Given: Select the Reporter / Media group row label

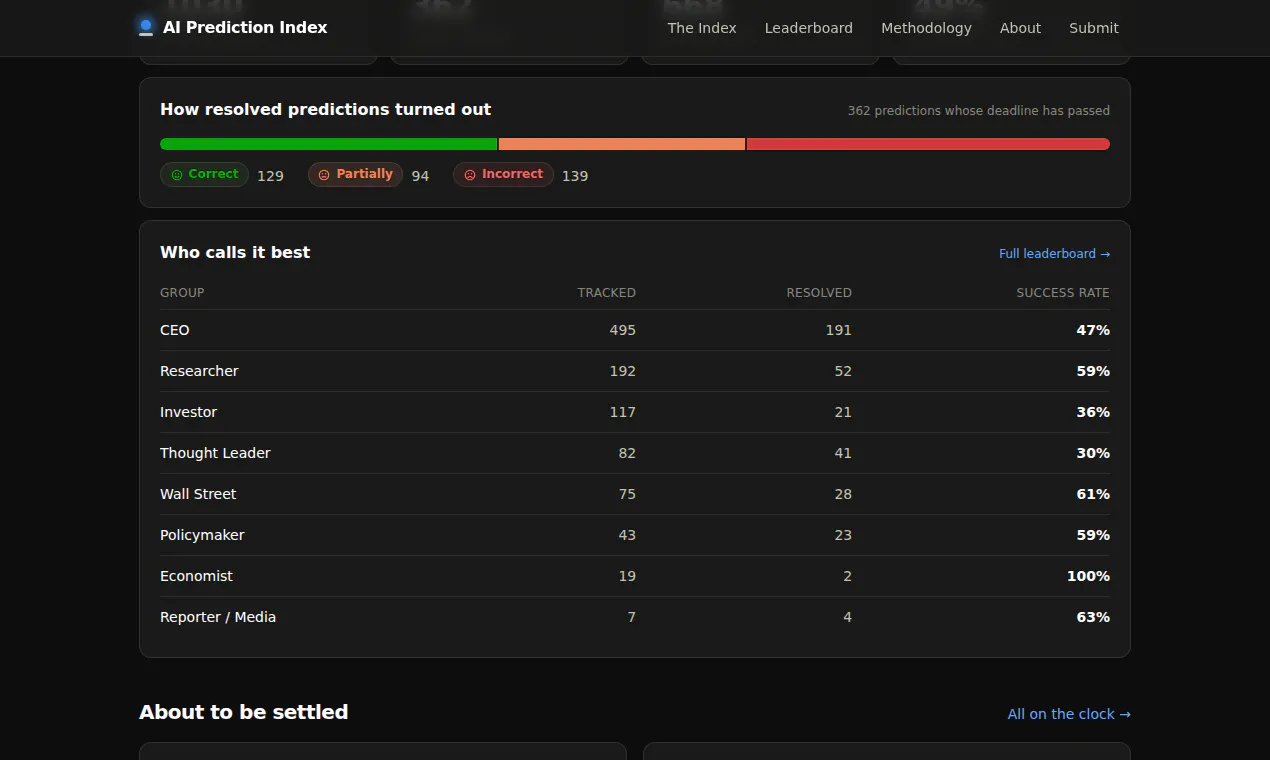Looking at the screenshot, I should point(218,617).
